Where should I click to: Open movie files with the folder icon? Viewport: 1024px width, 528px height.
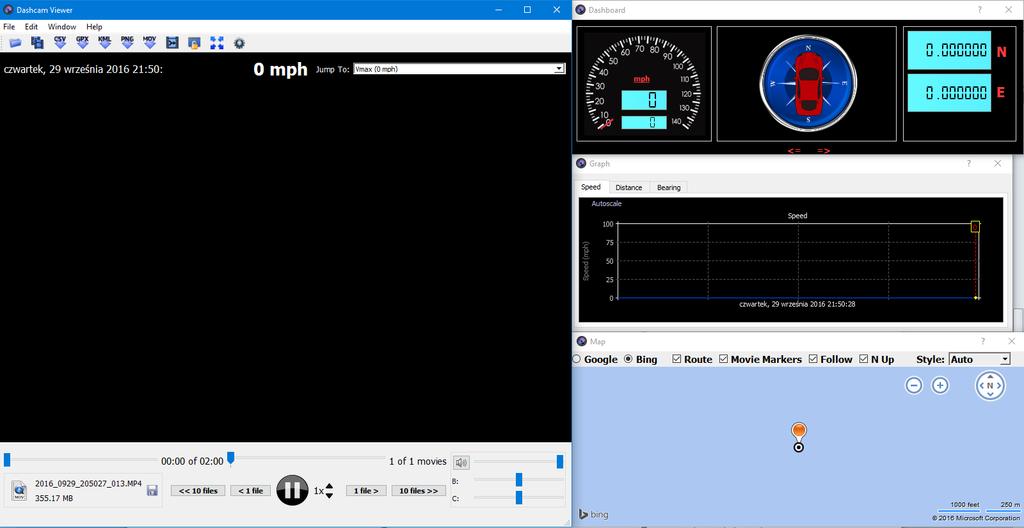(15, 43)
